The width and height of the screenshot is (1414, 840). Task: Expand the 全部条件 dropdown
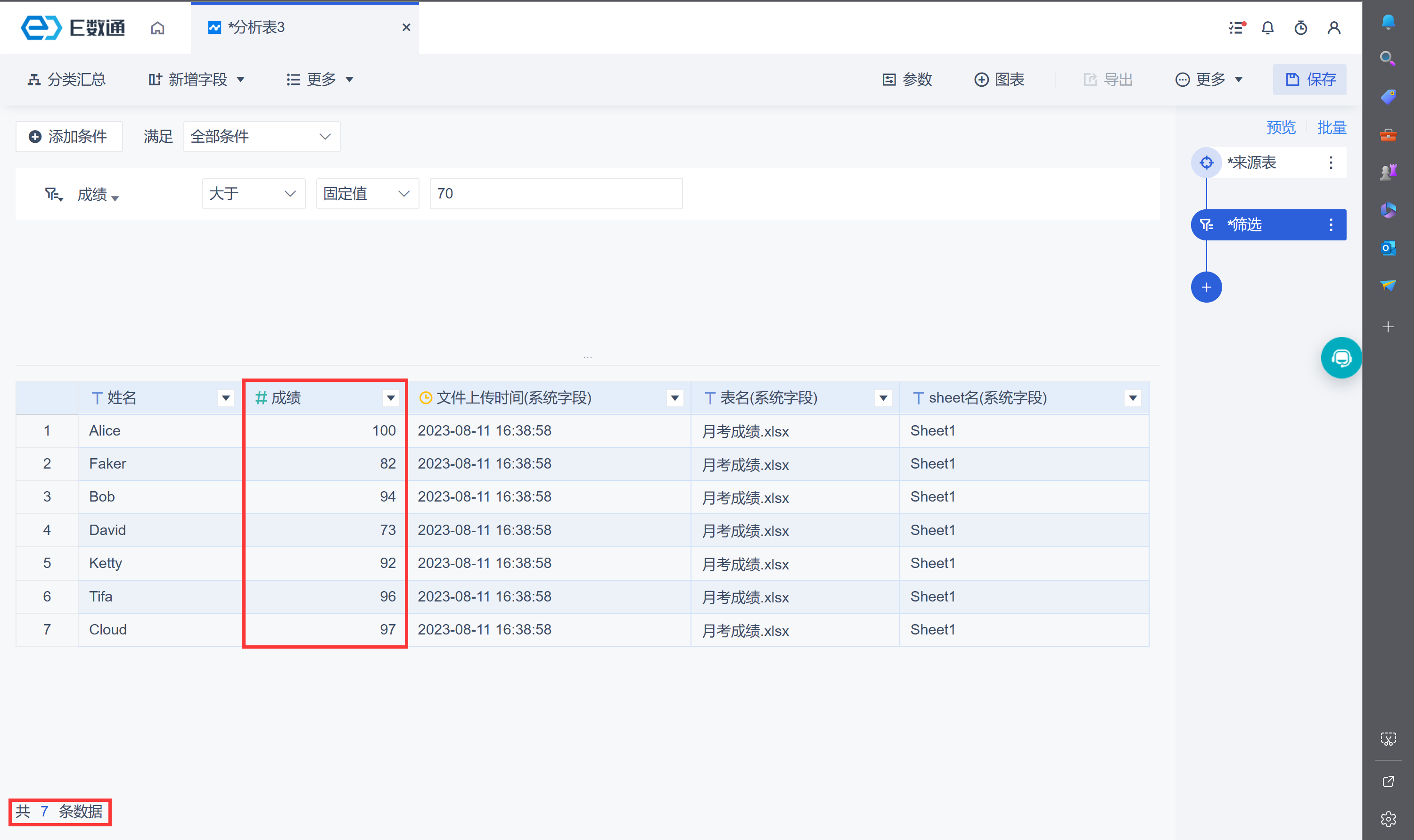click(262, 136)
